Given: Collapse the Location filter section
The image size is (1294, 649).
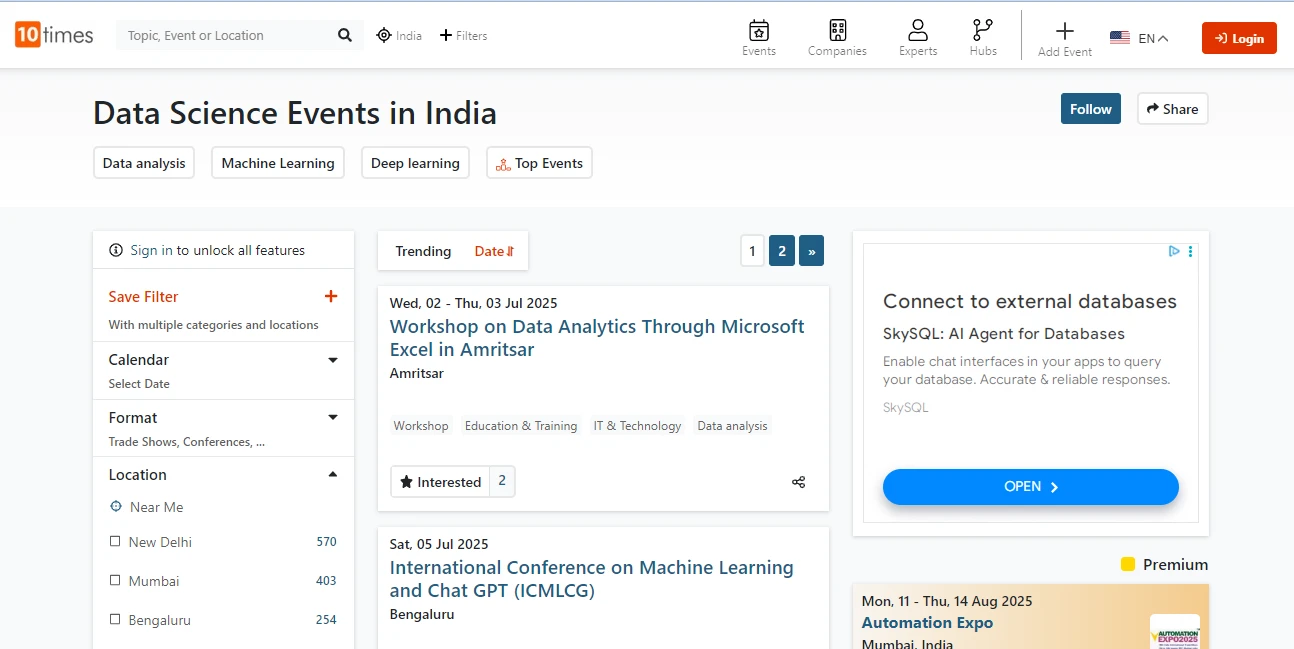Looking at the screenshot, I should [x=333, y=475].
